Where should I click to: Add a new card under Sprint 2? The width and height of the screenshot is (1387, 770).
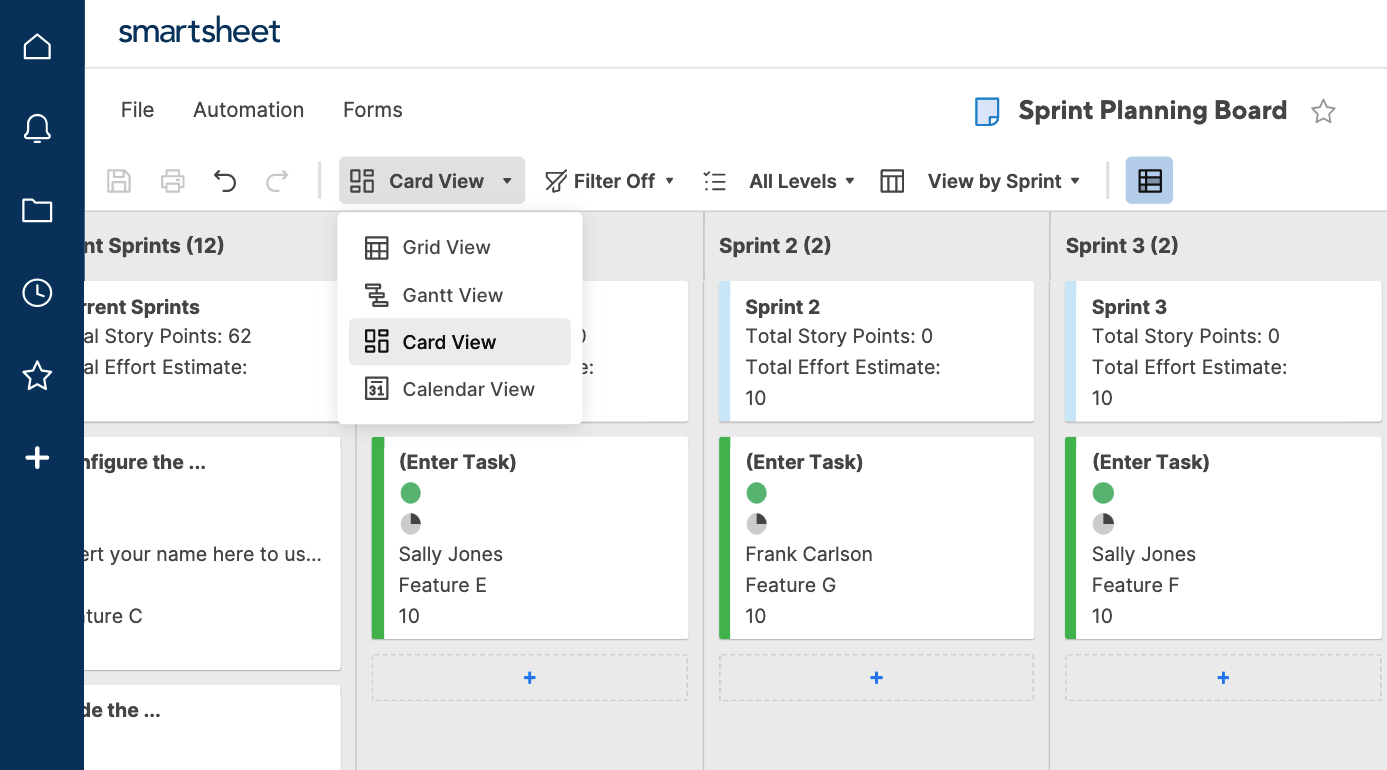pyautogui.click(x=876, y=677)
